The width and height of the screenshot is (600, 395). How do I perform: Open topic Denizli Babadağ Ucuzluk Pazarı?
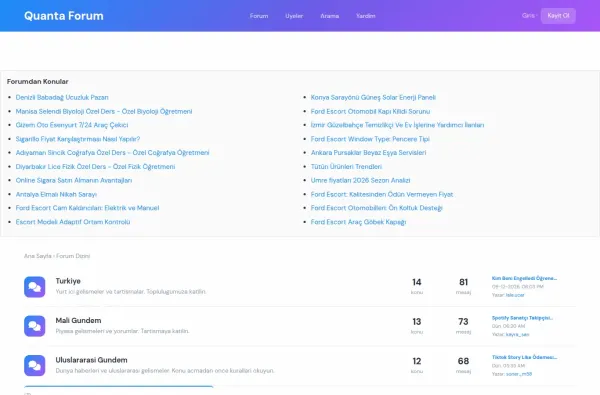[62, 97]
